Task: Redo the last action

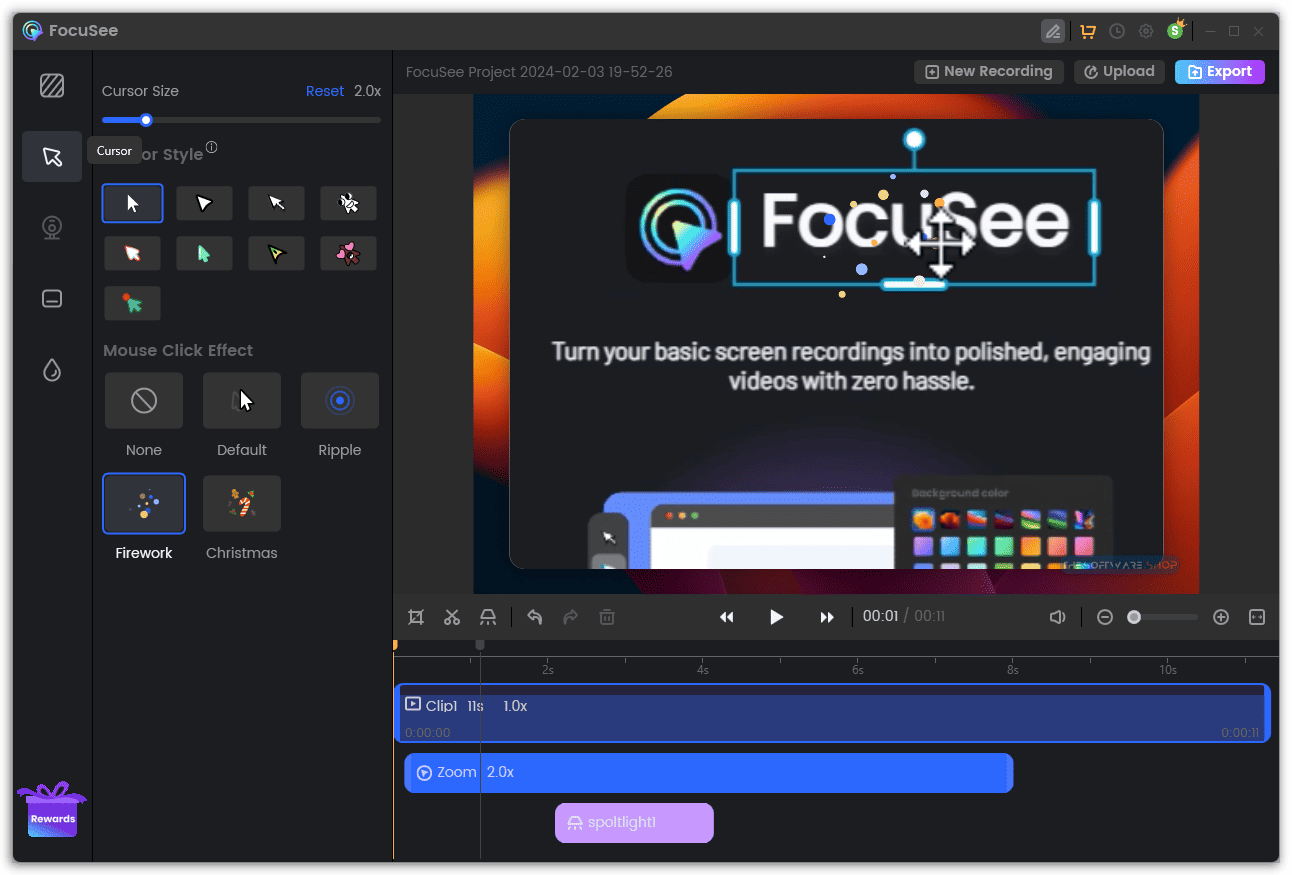Action: 571,617
